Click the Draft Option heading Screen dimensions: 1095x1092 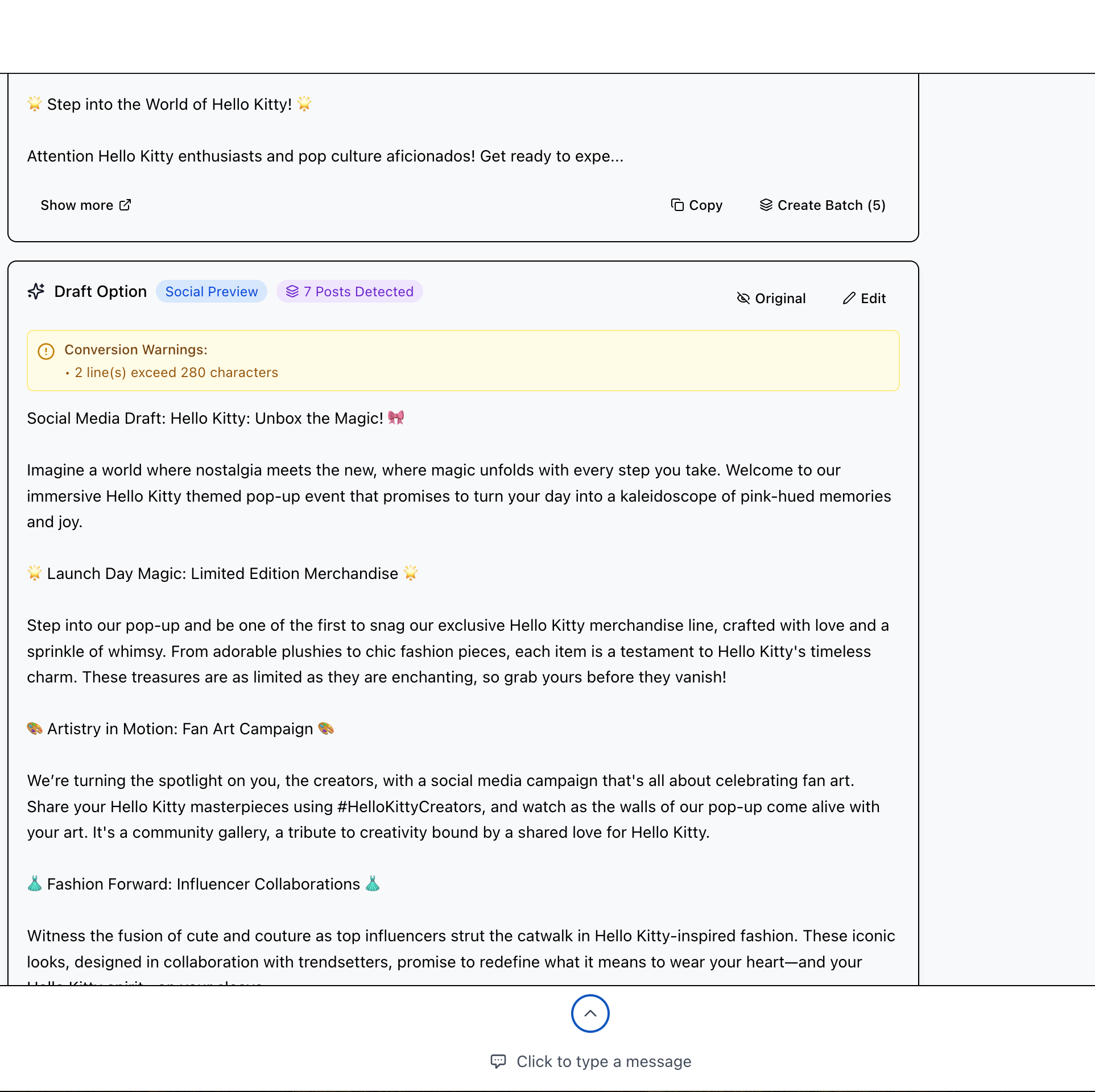click(x=100, y=292)
